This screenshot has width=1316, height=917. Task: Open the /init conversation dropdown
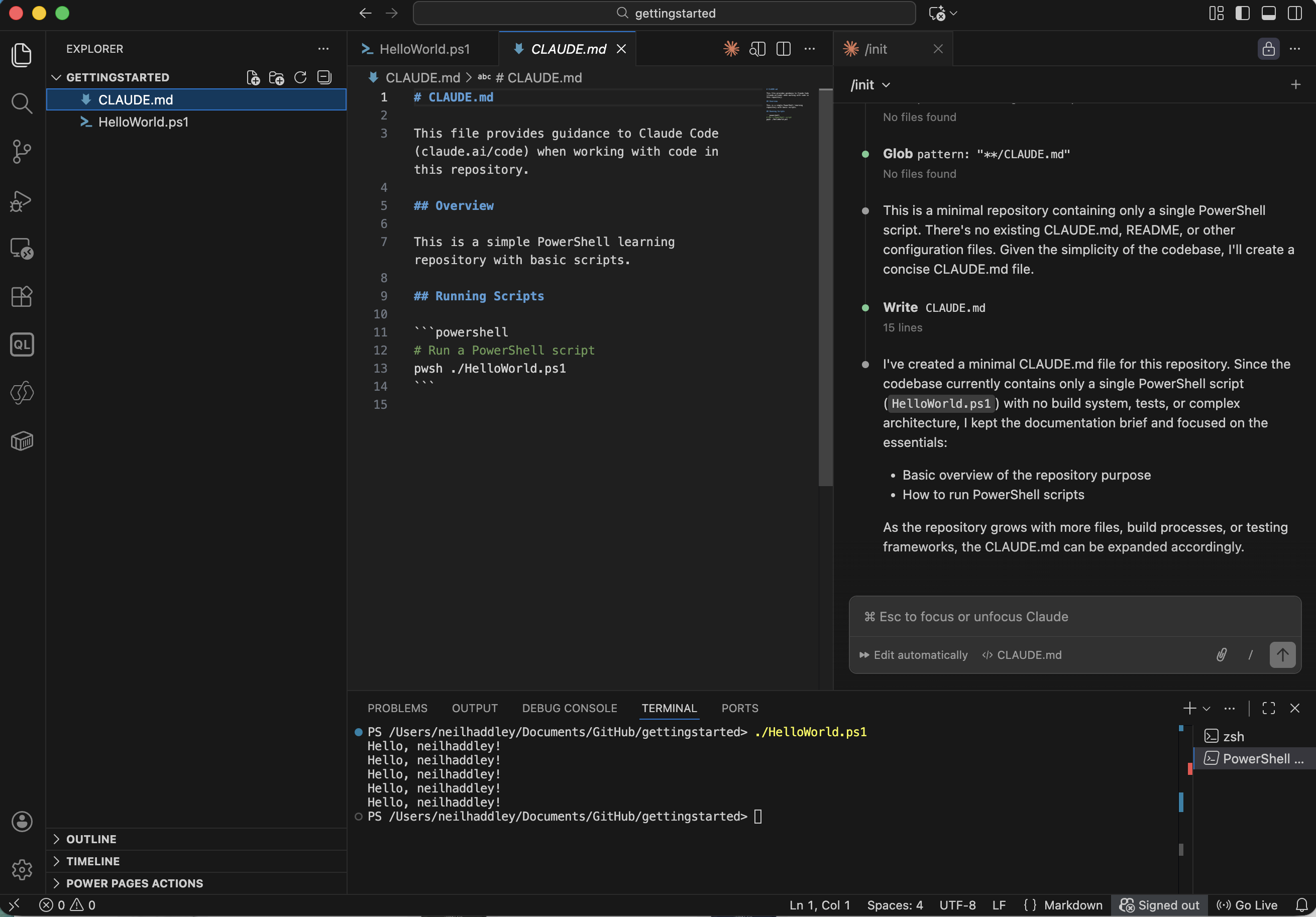pyautogui.click(x=869, y=84)
